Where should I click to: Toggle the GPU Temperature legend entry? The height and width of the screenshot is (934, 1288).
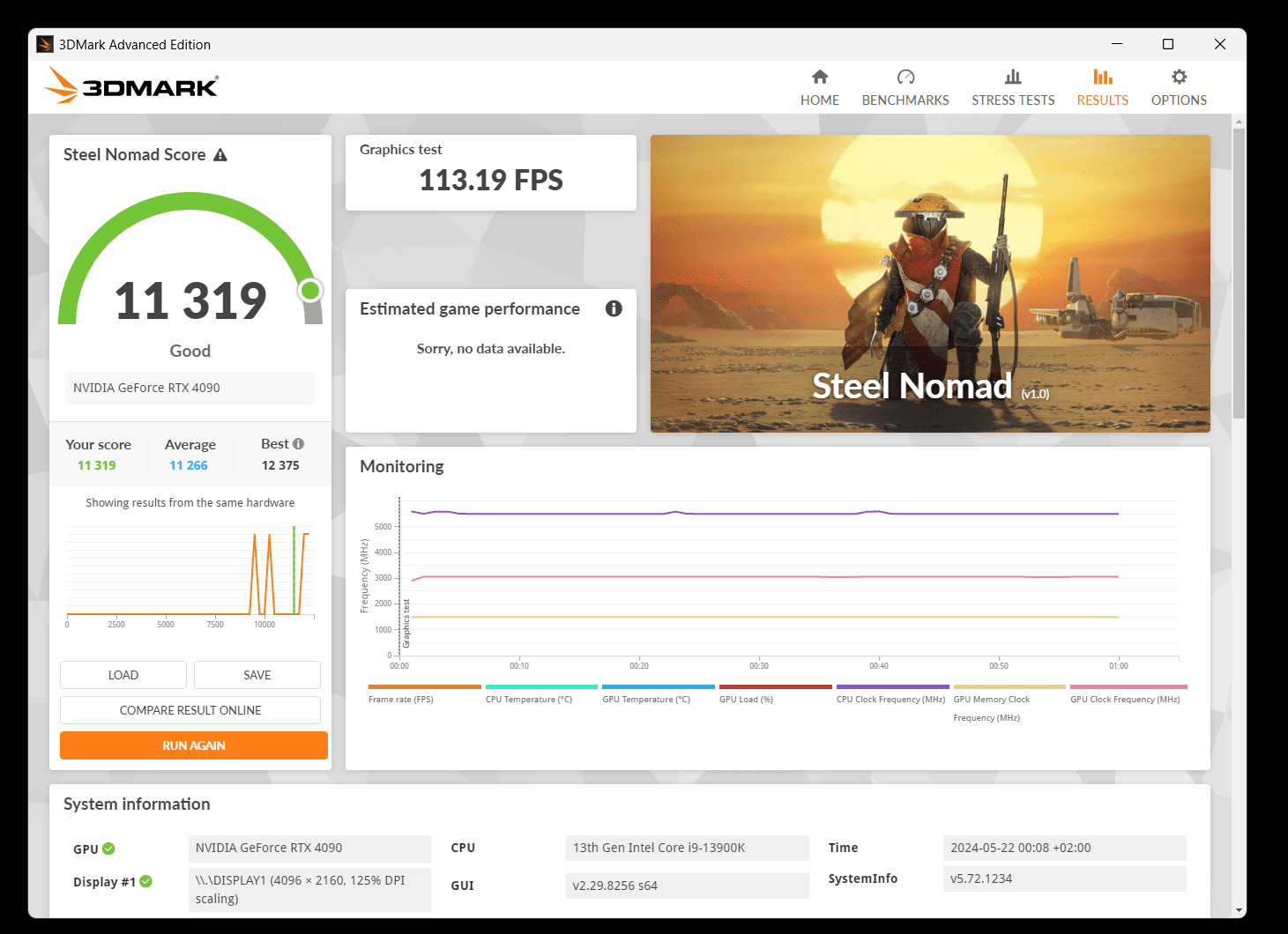658,693
